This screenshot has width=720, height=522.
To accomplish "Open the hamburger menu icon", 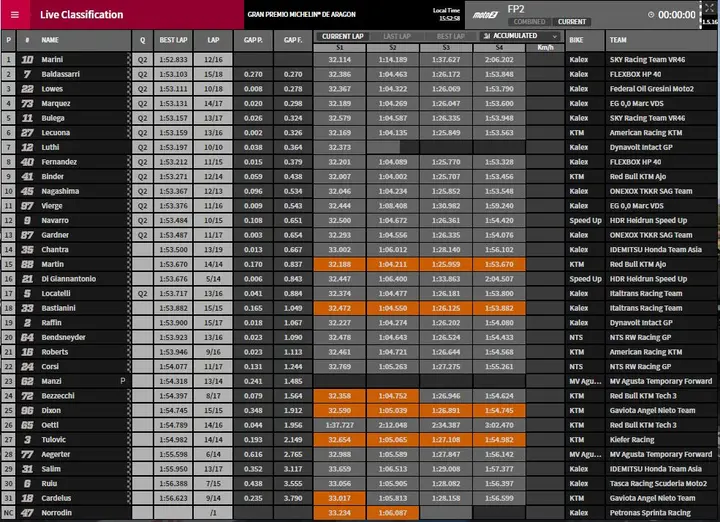I will click(x=15, y=15).
